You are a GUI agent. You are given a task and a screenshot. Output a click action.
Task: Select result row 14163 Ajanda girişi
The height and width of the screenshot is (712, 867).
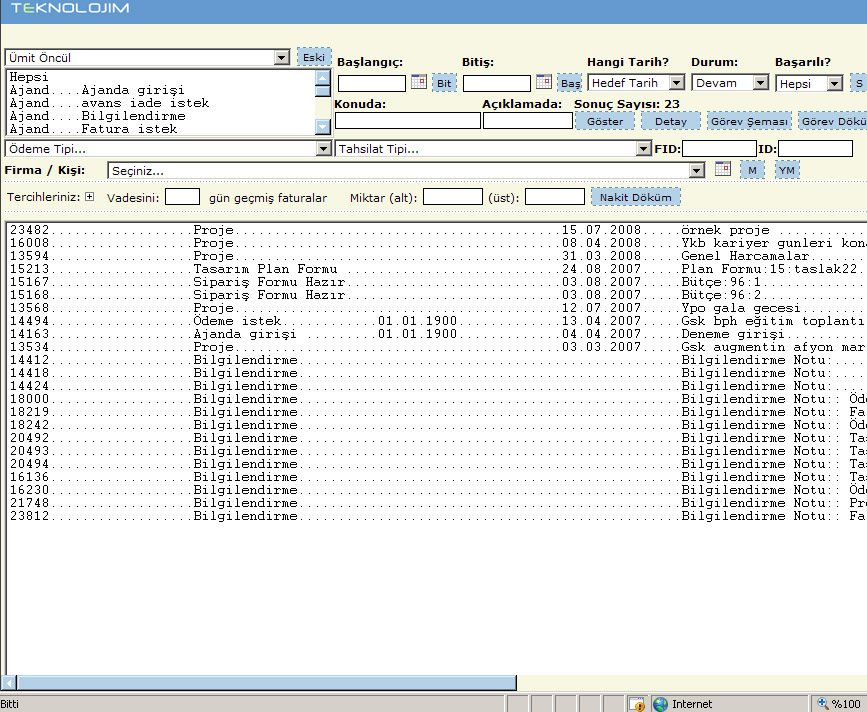[437, 334]
